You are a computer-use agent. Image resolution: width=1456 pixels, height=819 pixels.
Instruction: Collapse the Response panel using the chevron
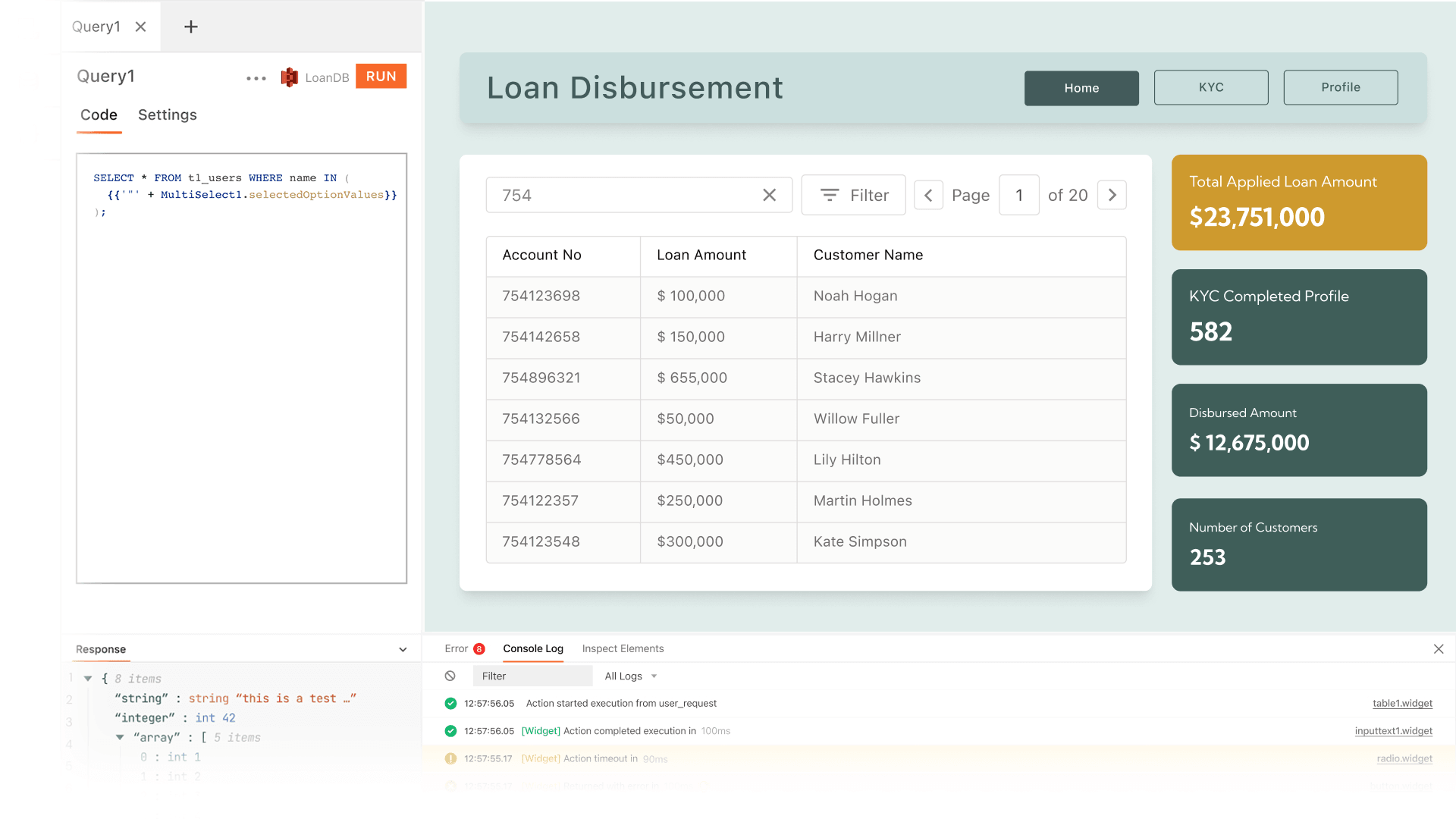[403, 649]
